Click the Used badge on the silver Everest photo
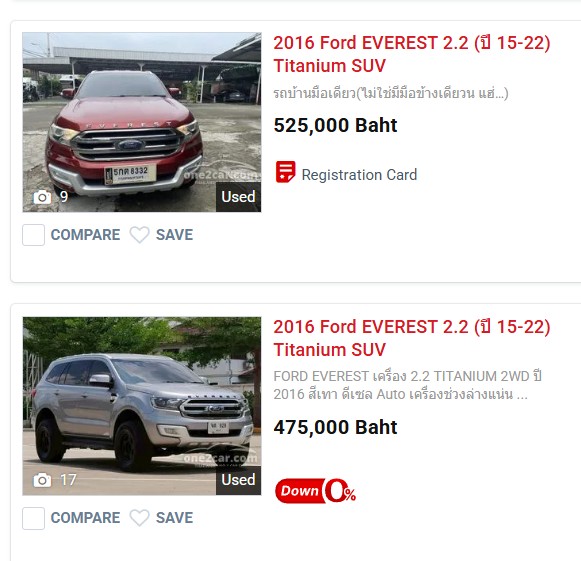This screenshot has height=561, width=581. click(x=238, y=480)
